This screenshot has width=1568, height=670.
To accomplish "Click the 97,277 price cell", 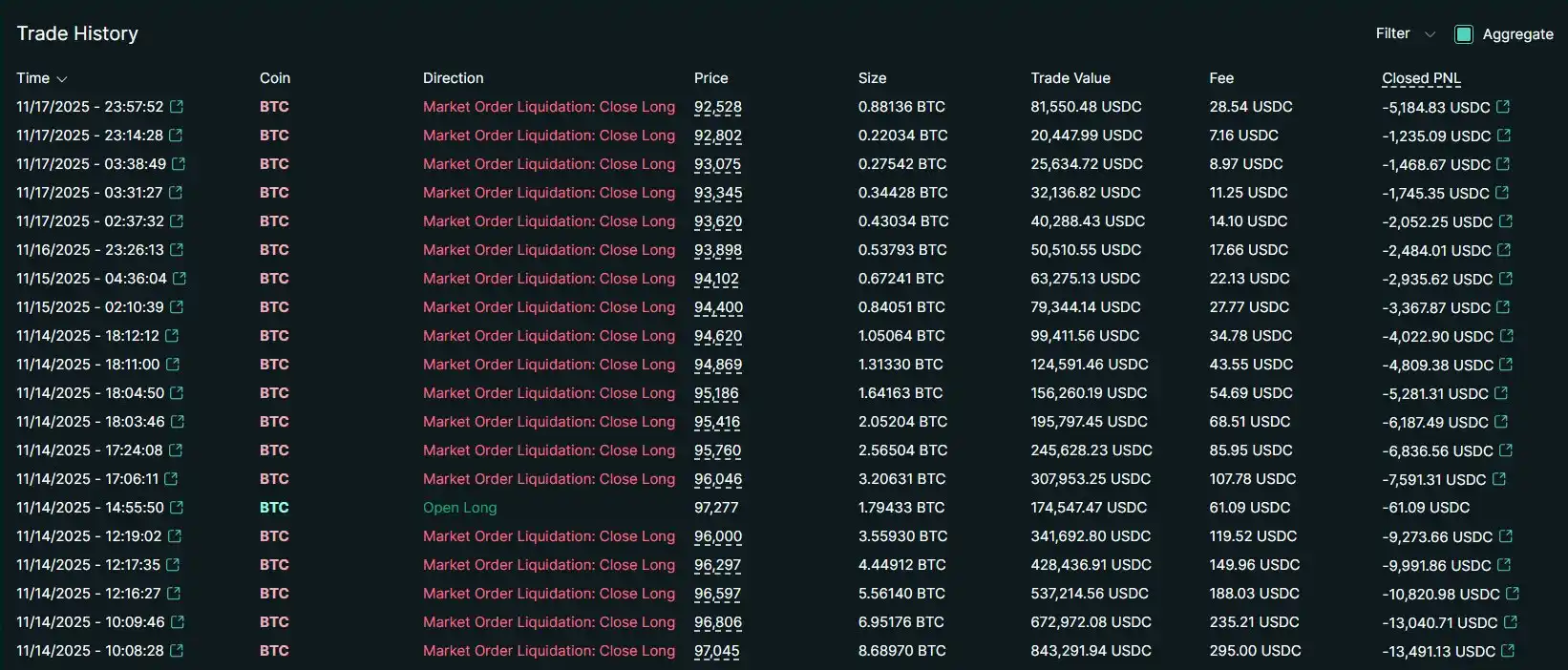I will pos(716,508).
